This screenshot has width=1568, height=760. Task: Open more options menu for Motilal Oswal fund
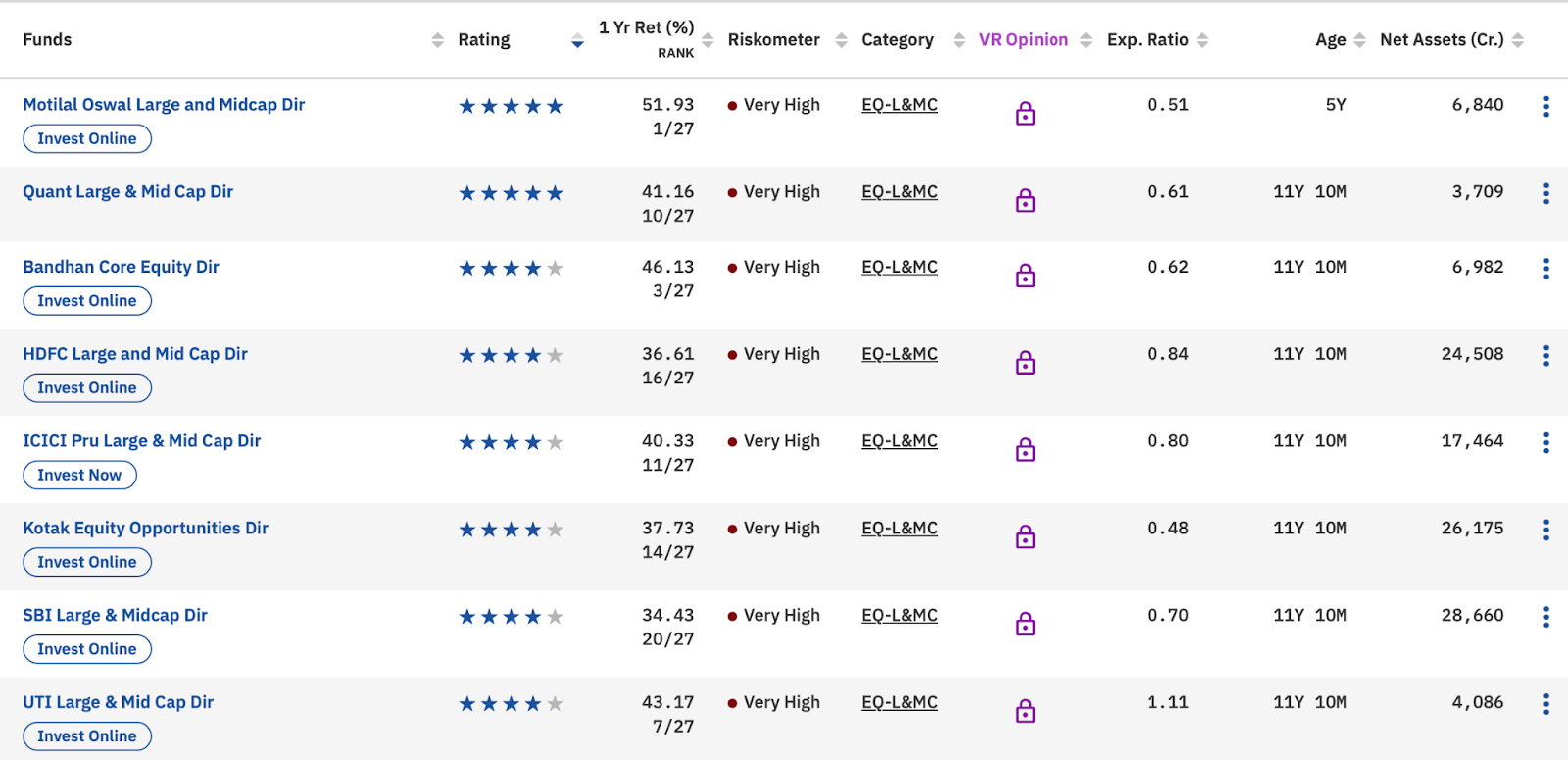1546,106
